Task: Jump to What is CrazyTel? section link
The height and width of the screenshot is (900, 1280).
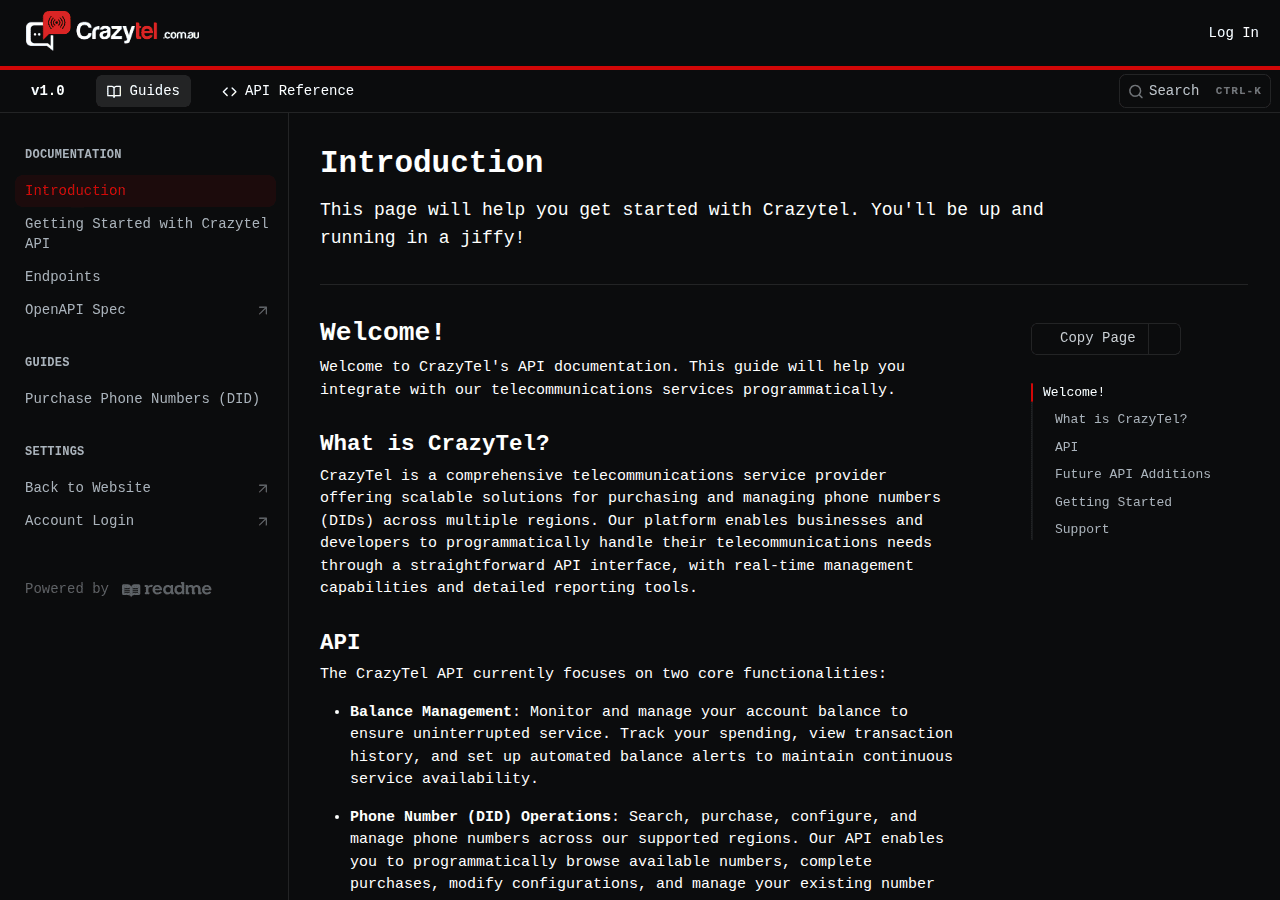Action: [x=1121, y=420]
